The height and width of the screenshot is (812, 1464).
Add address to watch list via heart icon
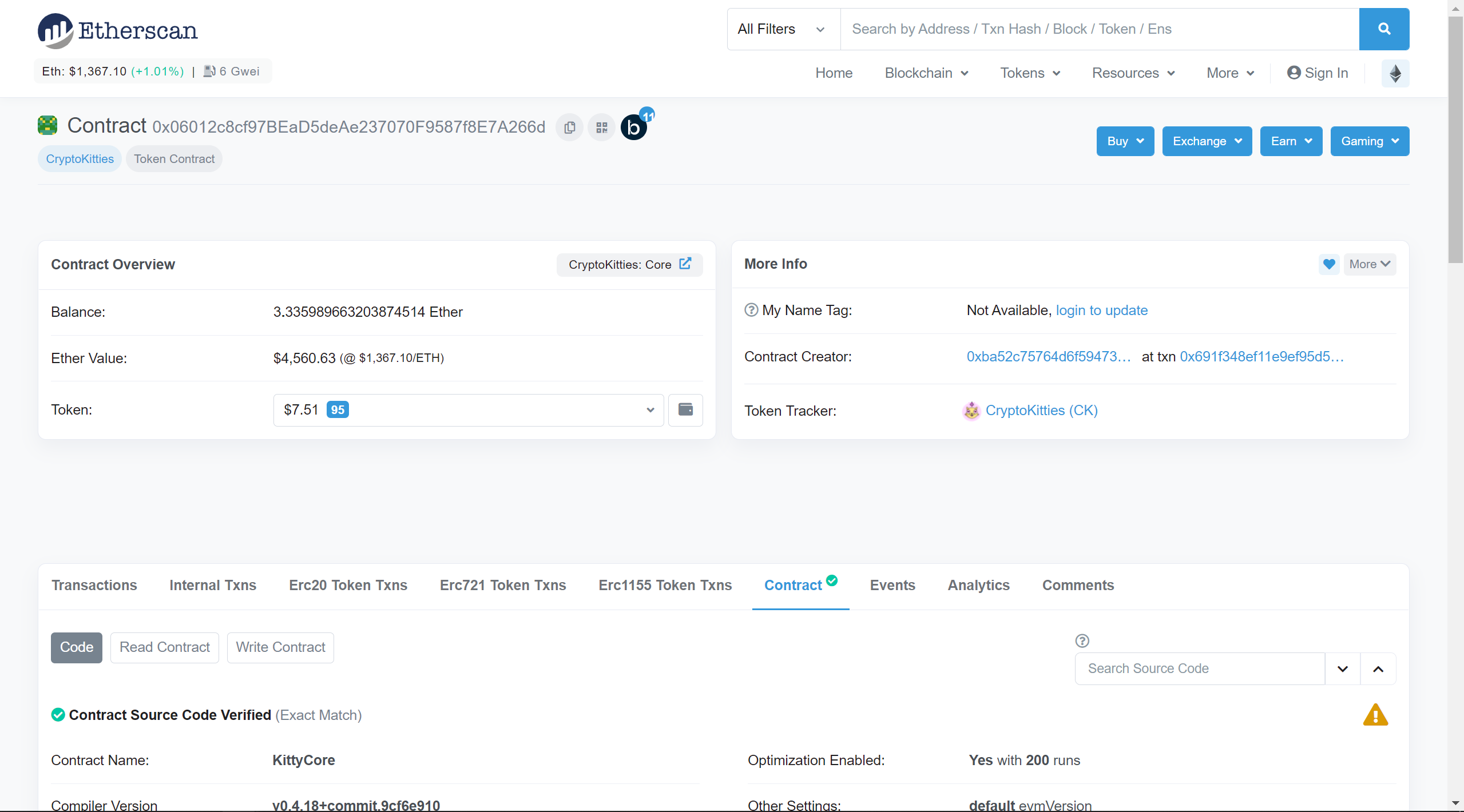coord(1328,264)
